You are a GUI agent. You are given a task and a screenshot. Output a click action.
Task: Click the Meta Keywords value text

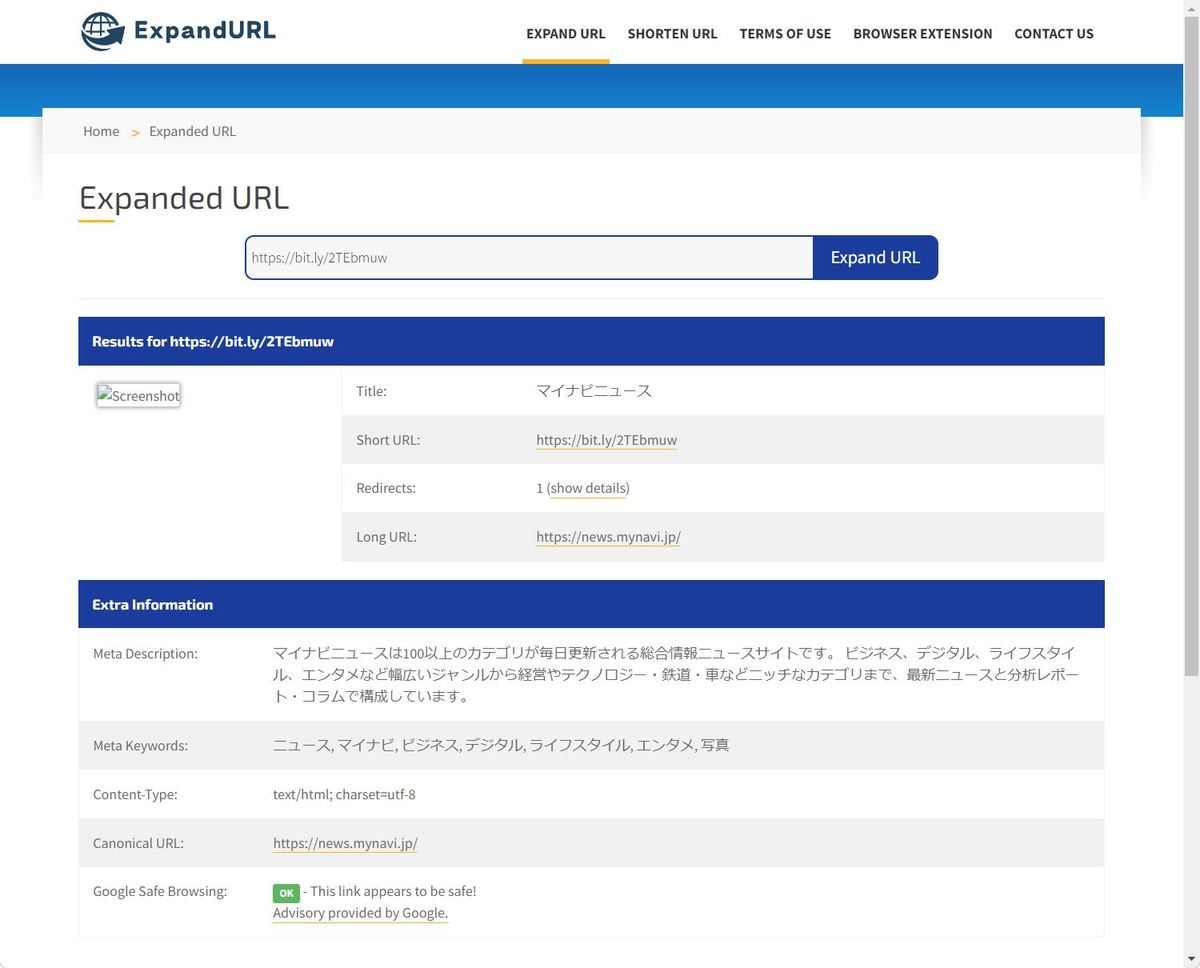(501, 745)
